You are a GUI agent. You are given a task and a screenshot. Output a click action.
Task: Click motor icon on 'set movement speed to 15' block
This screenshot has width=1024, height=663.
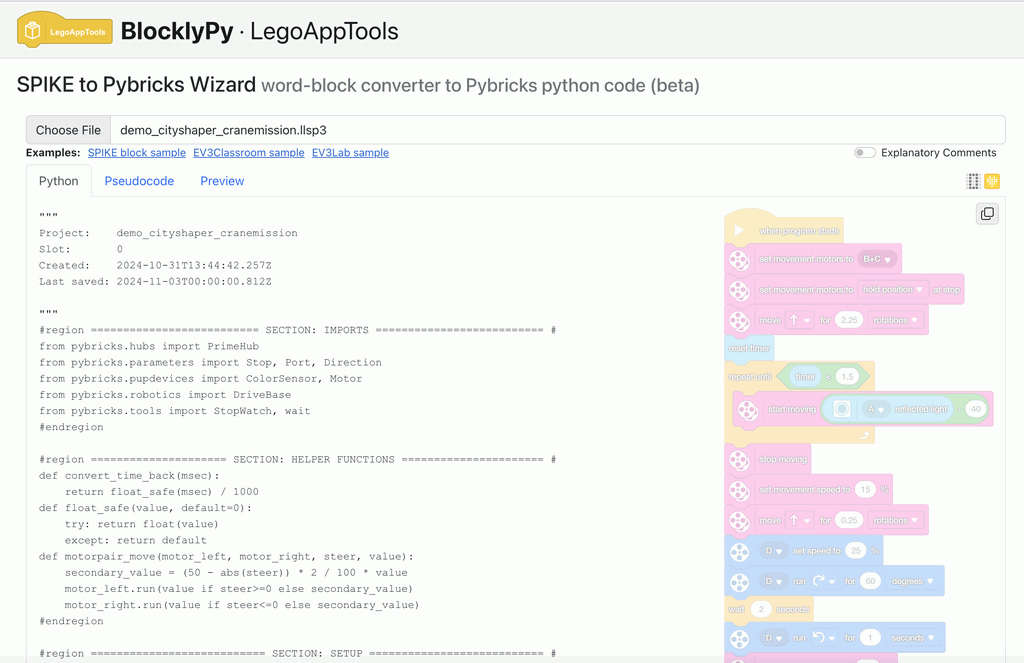(739, 490)
